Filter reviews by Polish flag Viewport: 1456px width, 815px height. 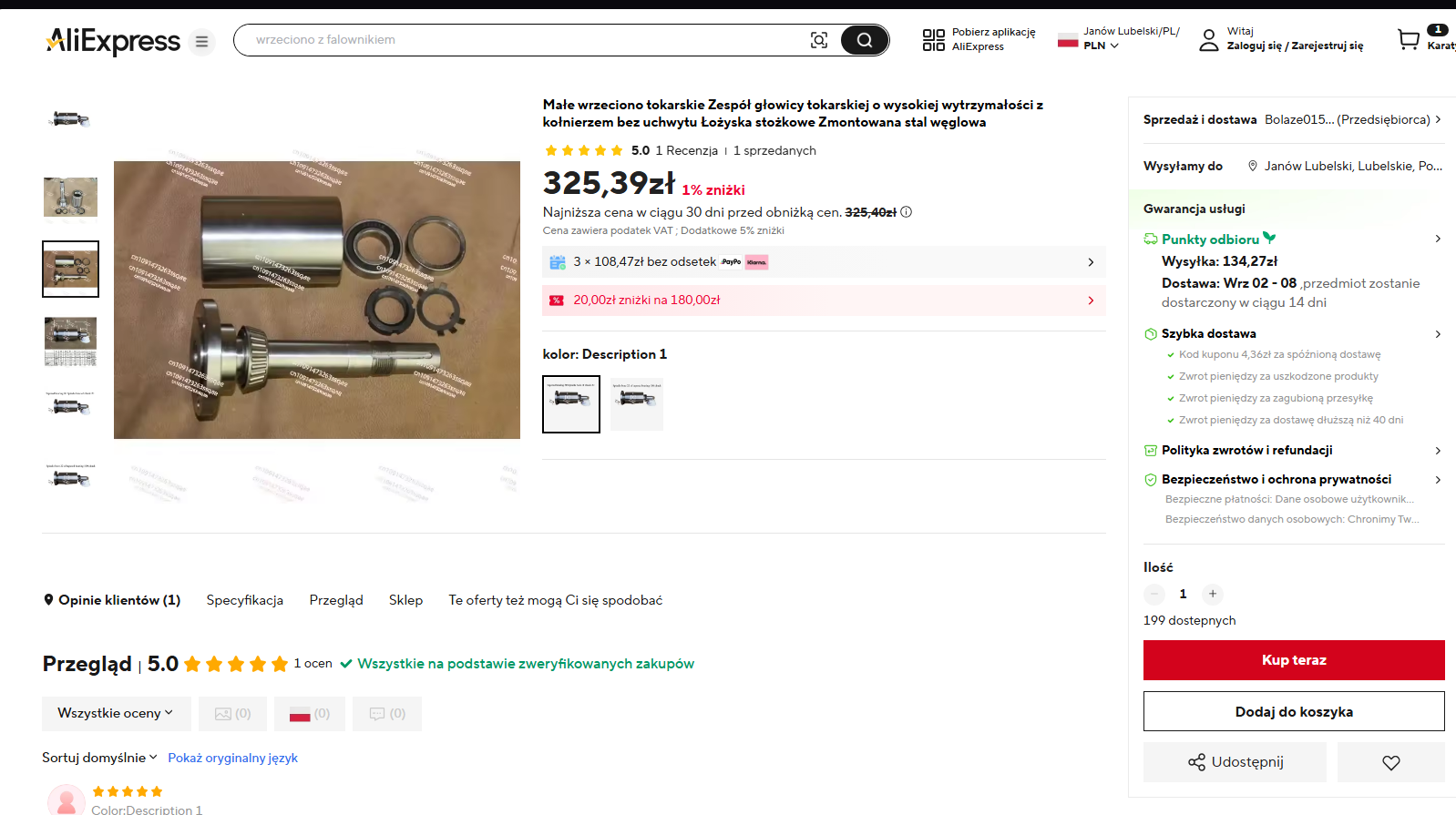point(309,714)
